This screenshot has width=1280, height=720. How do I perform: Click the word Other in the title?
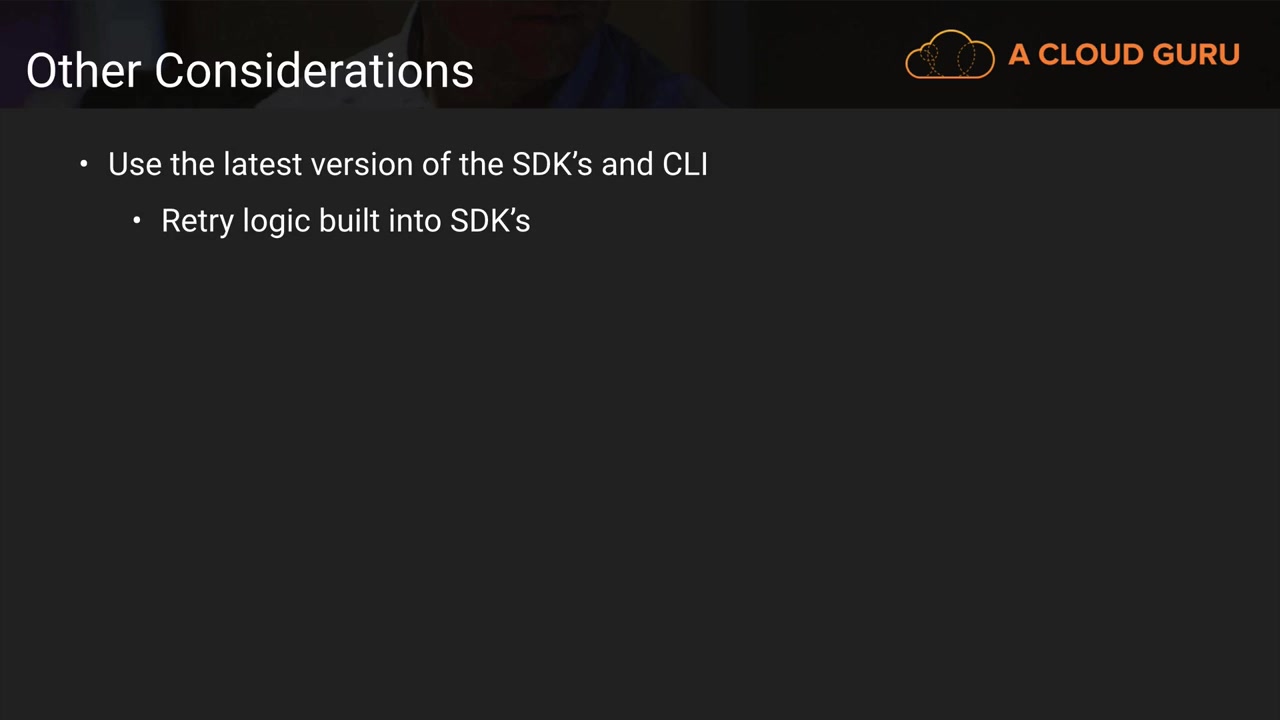coord(83,70)
